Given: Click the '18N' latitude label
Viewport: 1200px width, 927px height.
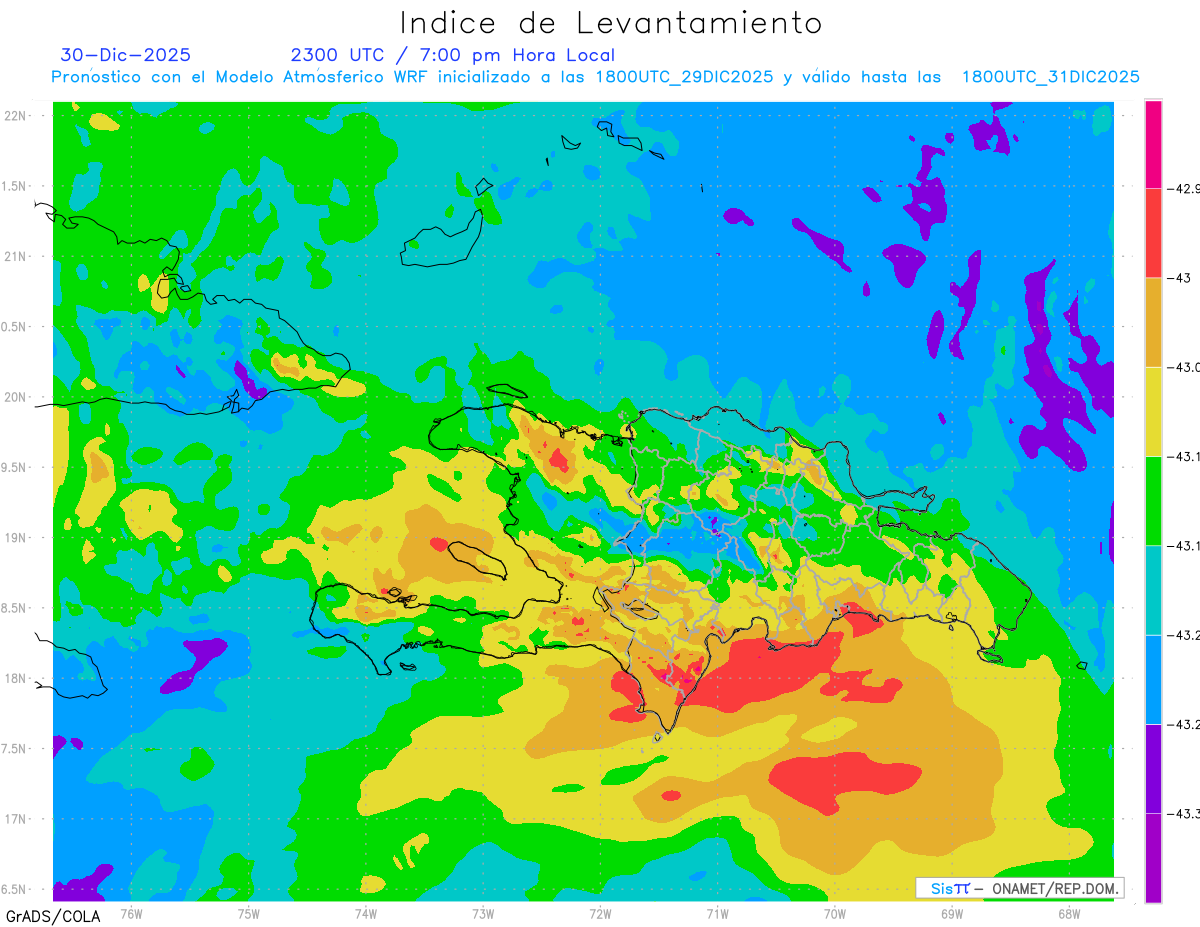Looking at the screenshot, I should point(15,678).
